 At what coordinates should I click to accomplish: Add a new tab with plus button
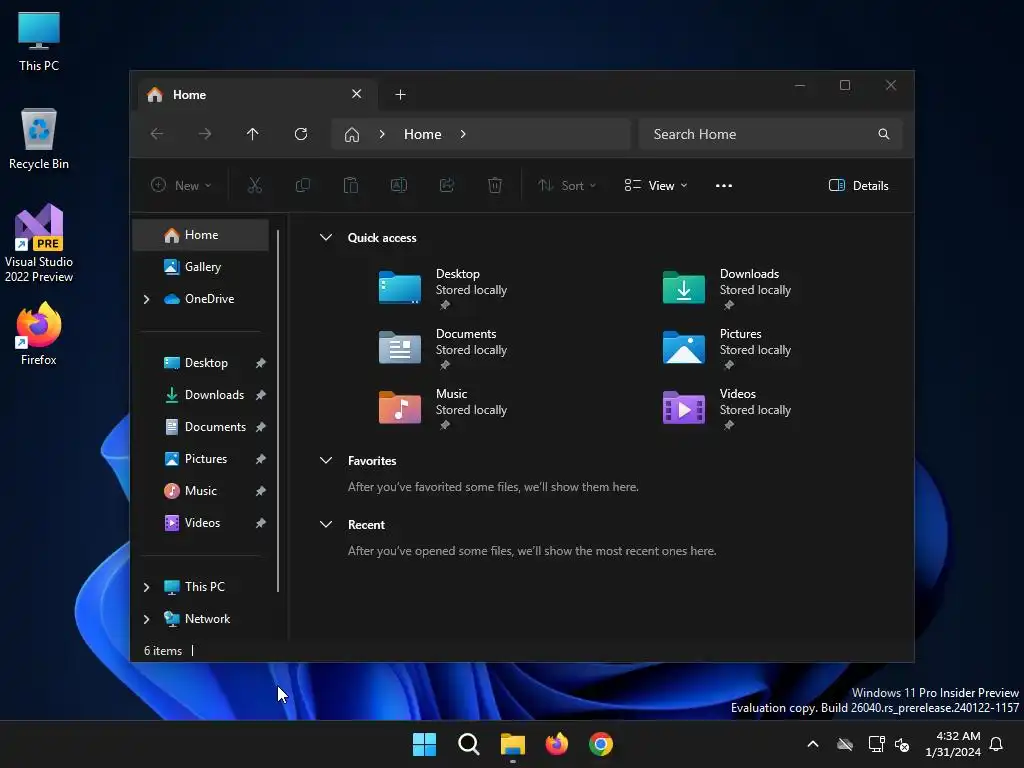(400, 95)
